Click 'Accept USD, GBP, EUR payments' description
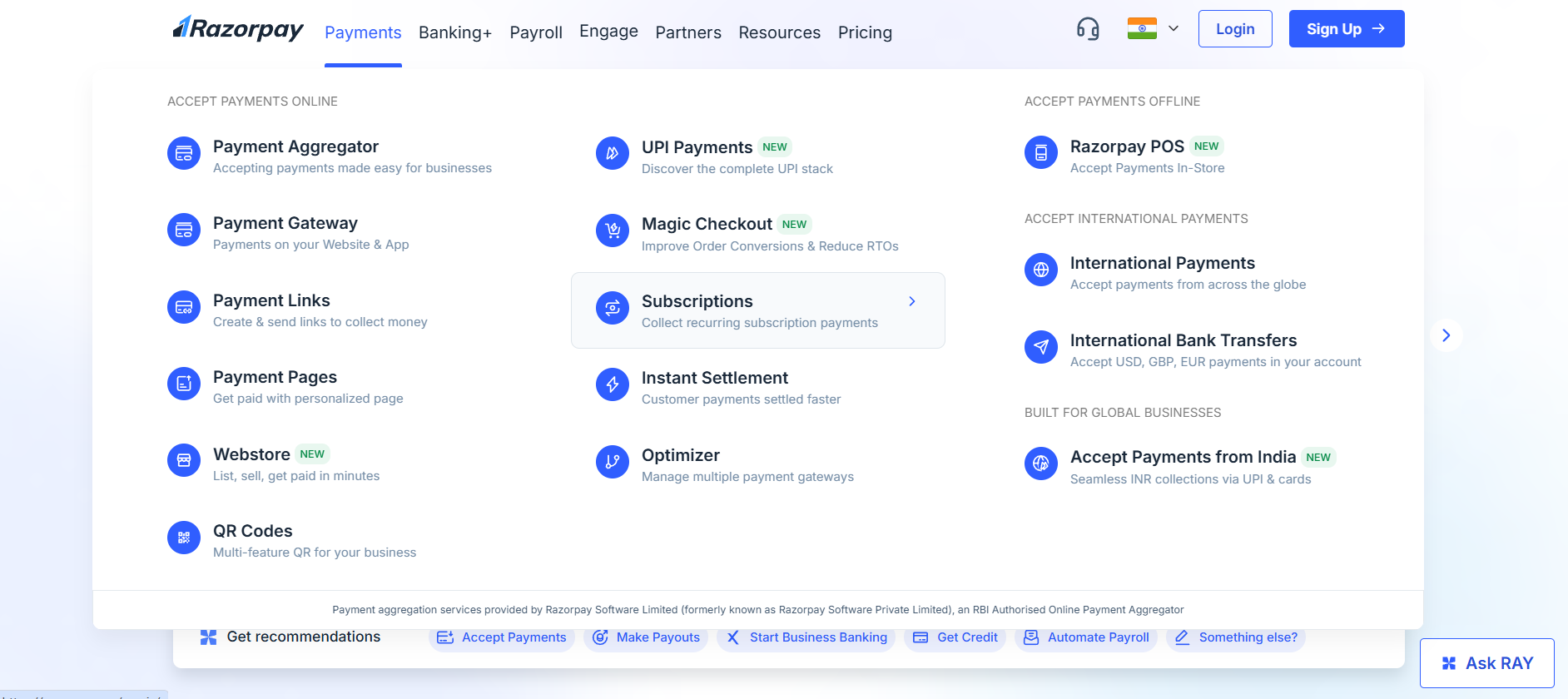The height and width of the screenshot is (699, 1568). 1216,362
